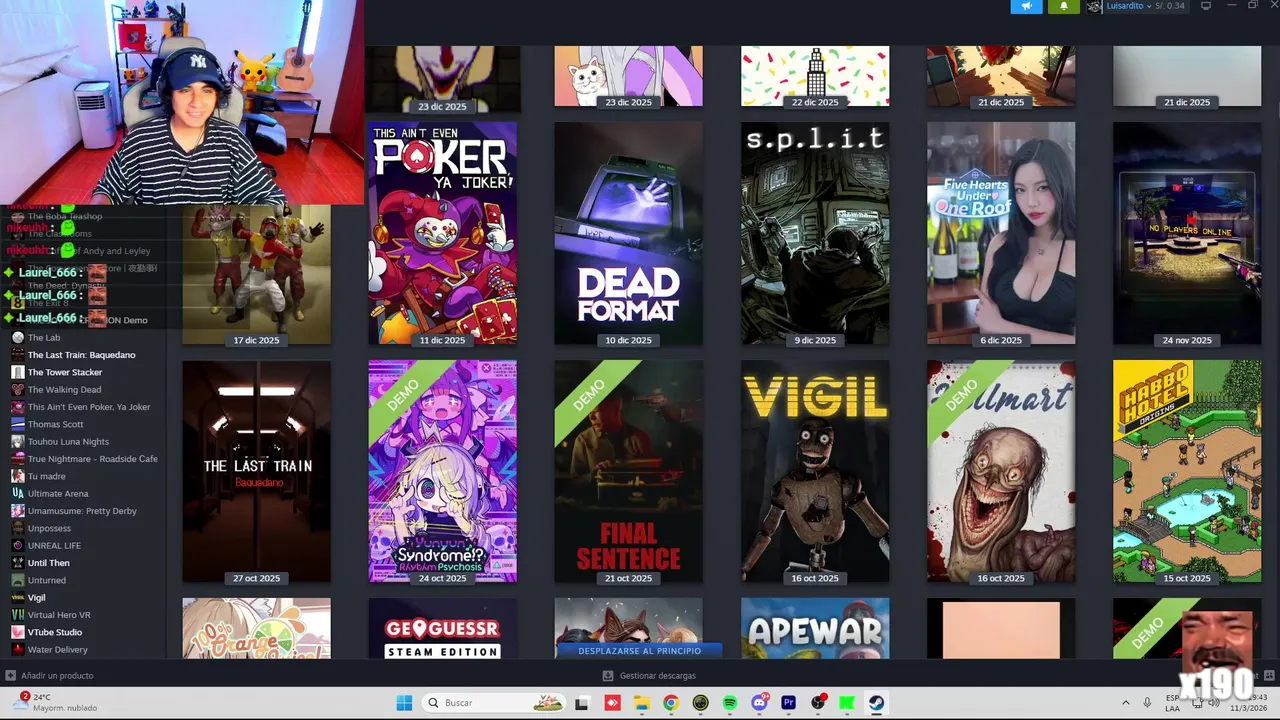
Task: Expand hidden system tray icons chevron
Action: click(x=1125, y=703)
